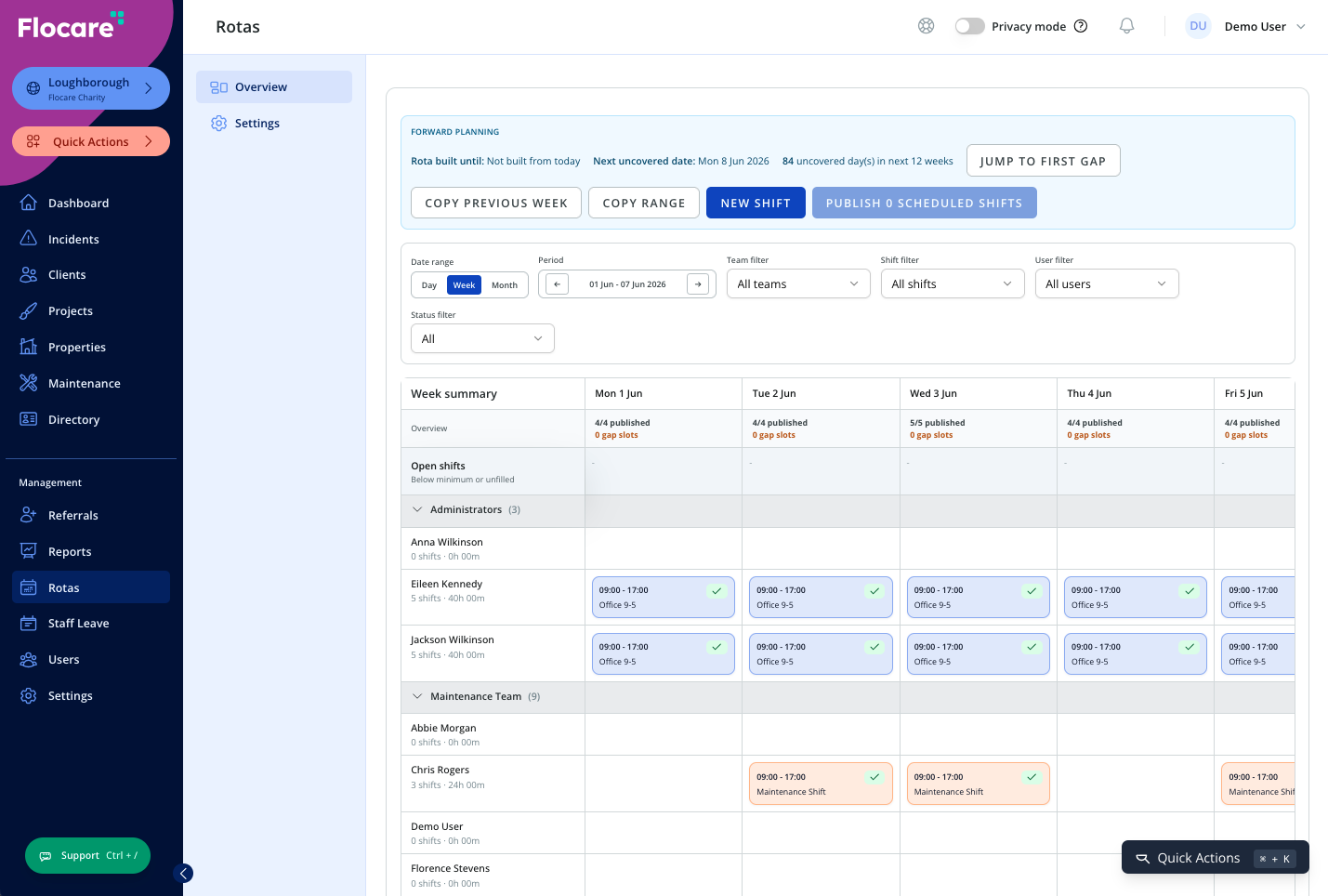Open the User filter dropdown

click(1107, 283)
